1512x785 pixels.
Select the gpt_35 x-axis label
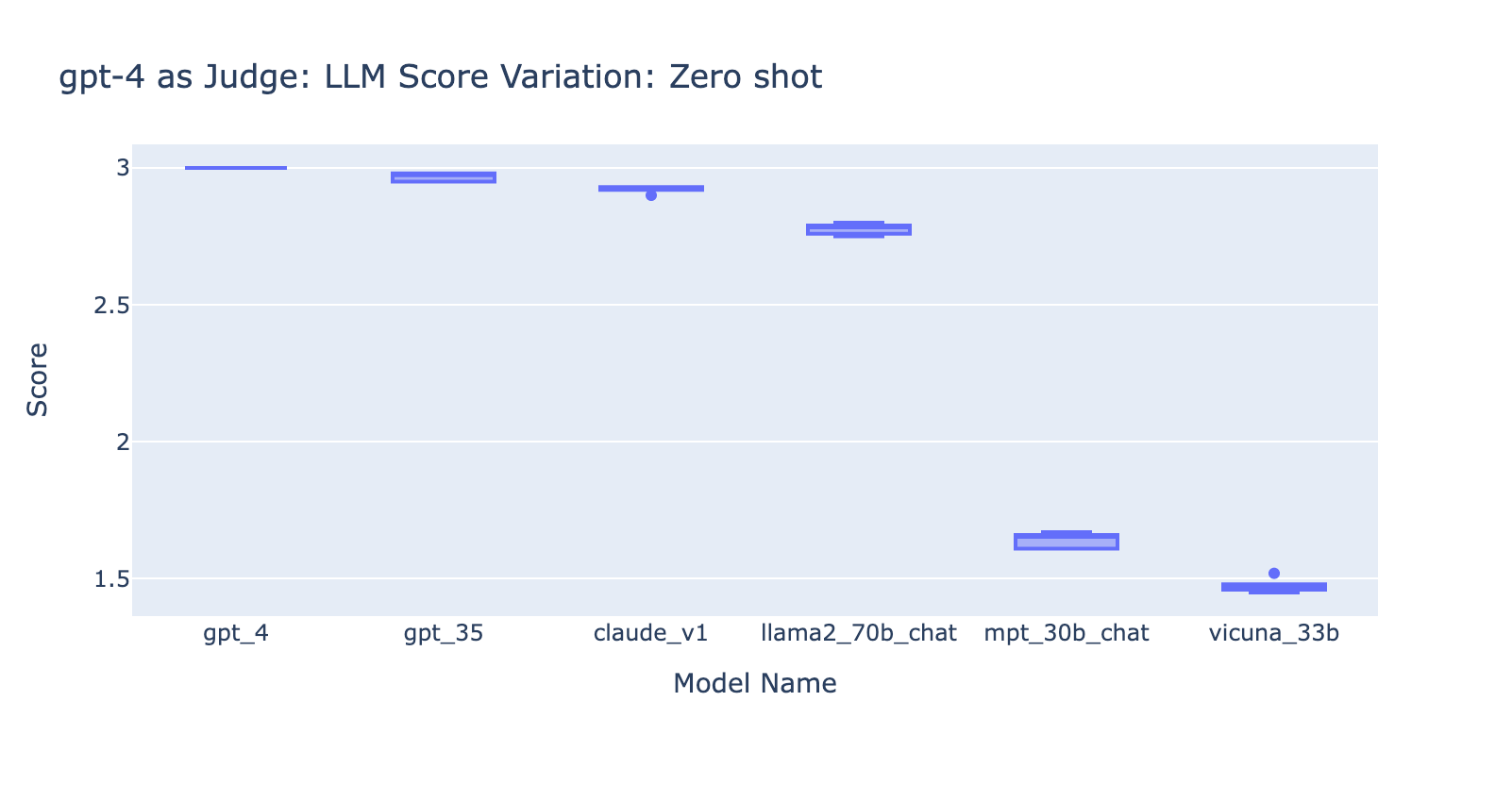tap(444, 633)
